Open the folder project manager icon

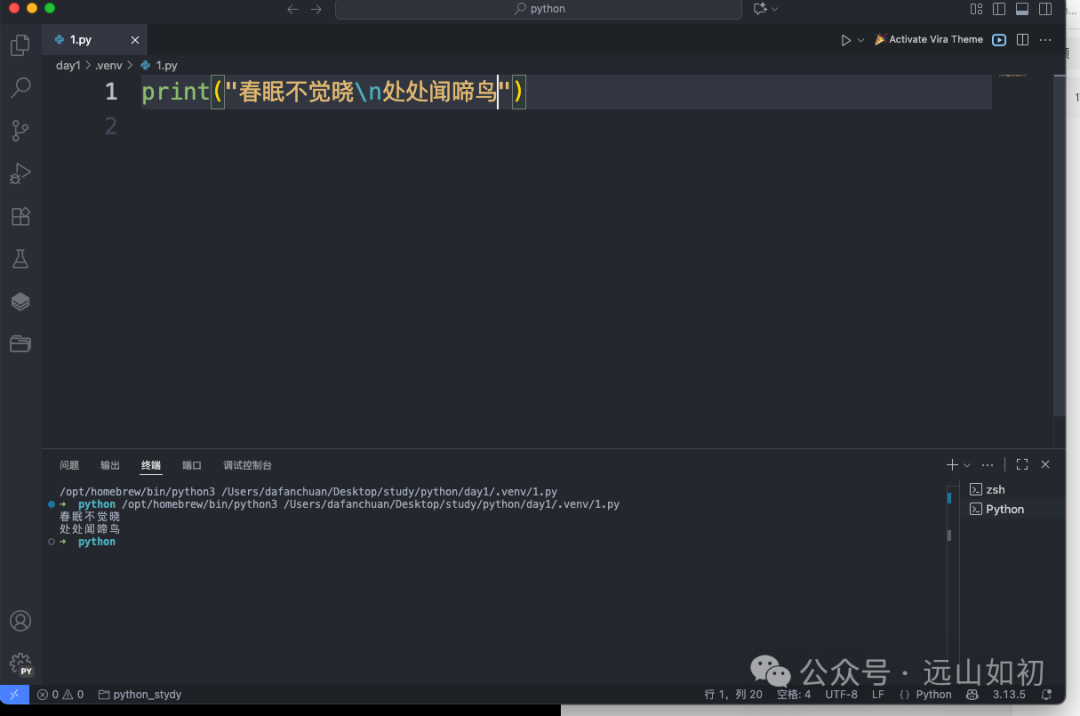point(21,344)
